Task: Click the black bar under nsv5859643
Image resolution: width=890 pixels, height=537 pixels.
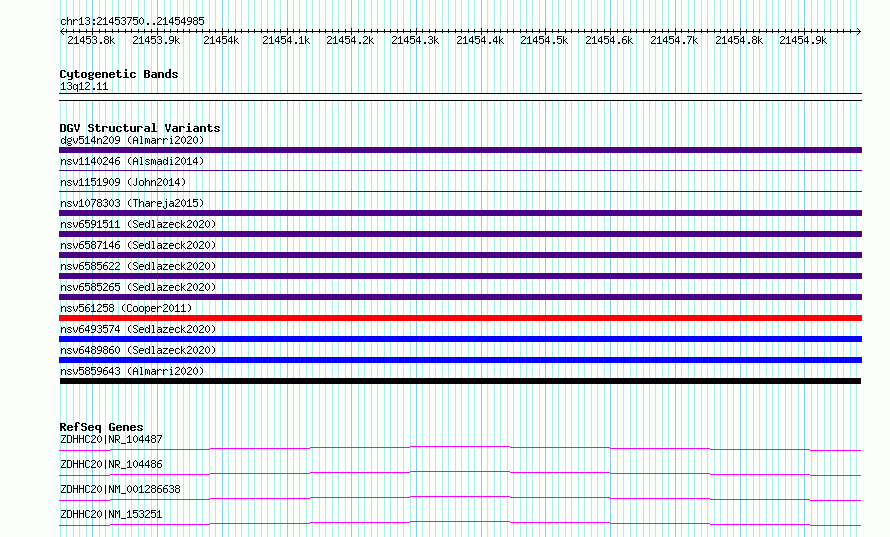Action: pos(460,381)
